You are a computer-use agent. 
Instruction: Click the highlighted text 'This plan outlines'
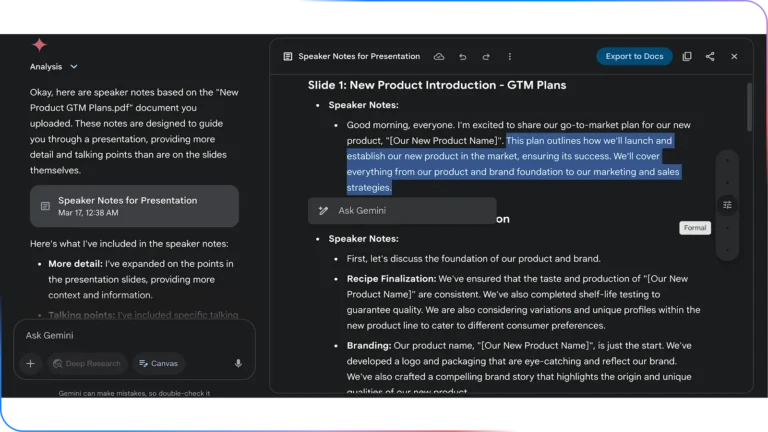543,141
